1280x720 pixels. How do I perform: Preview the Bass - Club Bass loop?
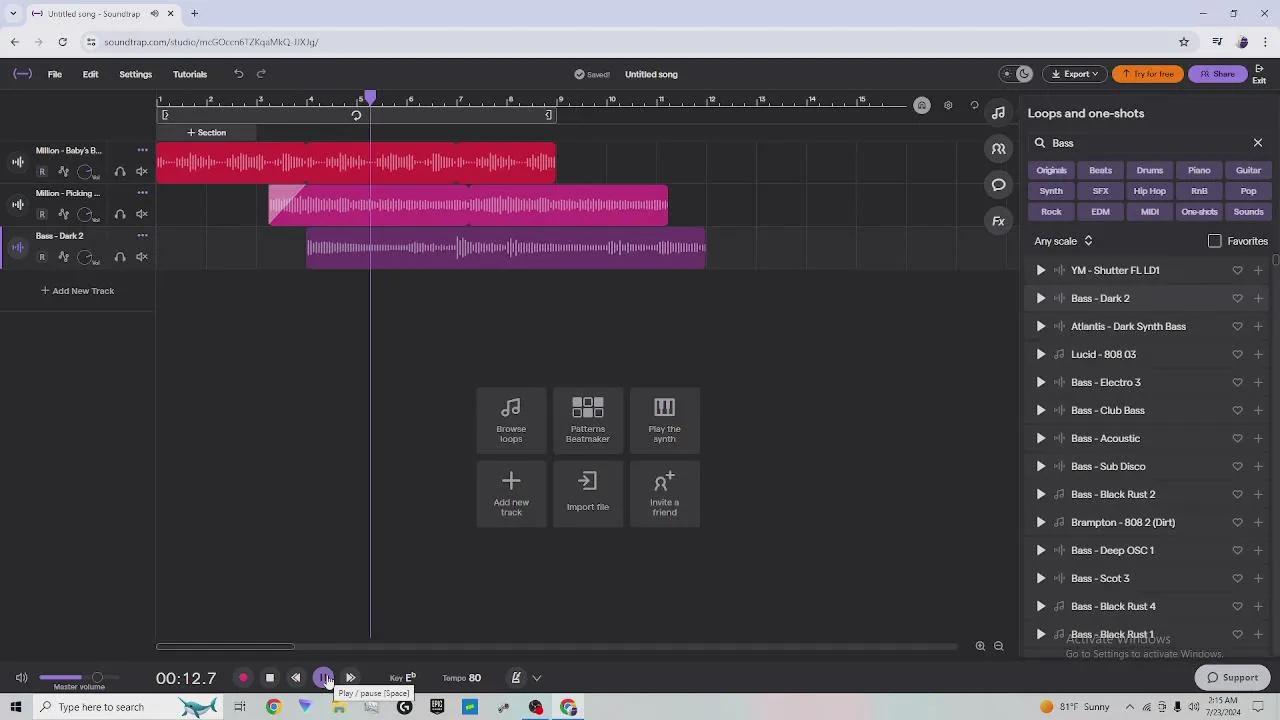(x=1040, y=410)
